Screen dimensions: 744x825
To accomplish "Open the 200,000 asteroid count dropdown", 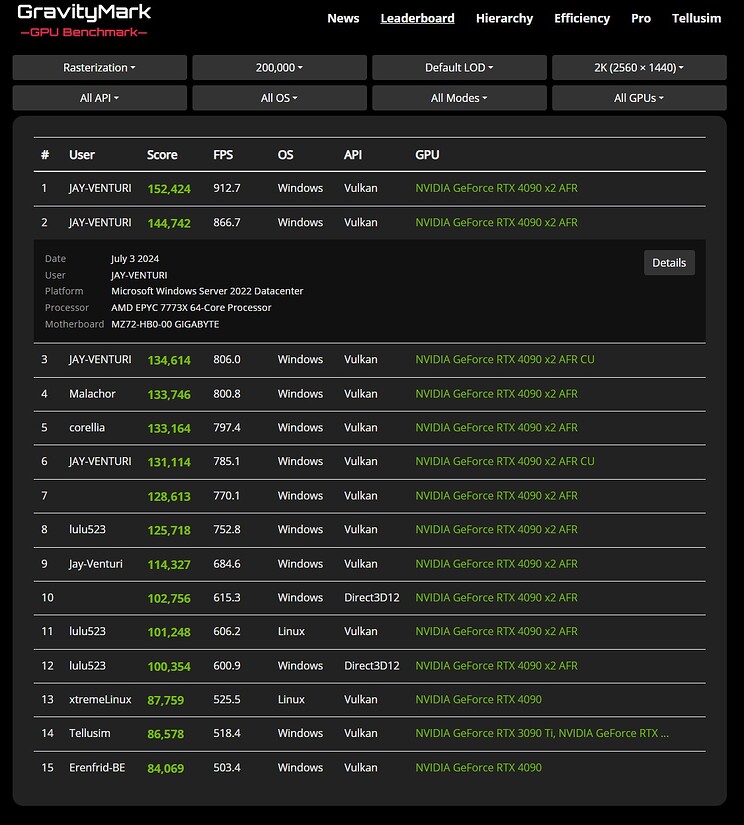I will (x=278, y=67).
